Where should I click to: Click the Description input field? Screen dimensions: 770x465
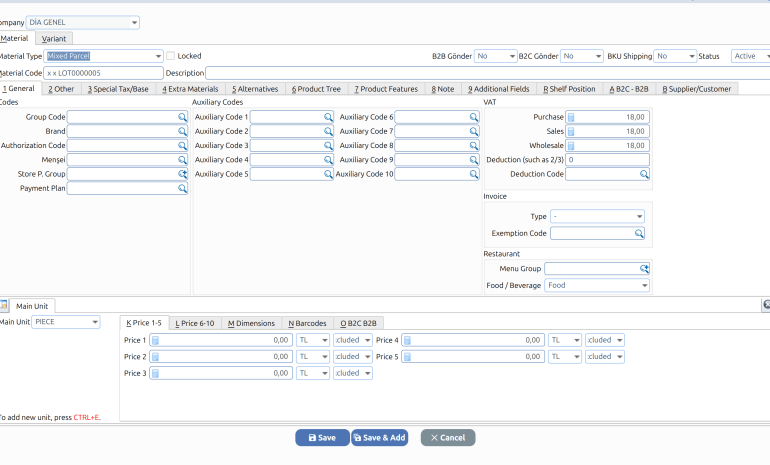[488, 73]
